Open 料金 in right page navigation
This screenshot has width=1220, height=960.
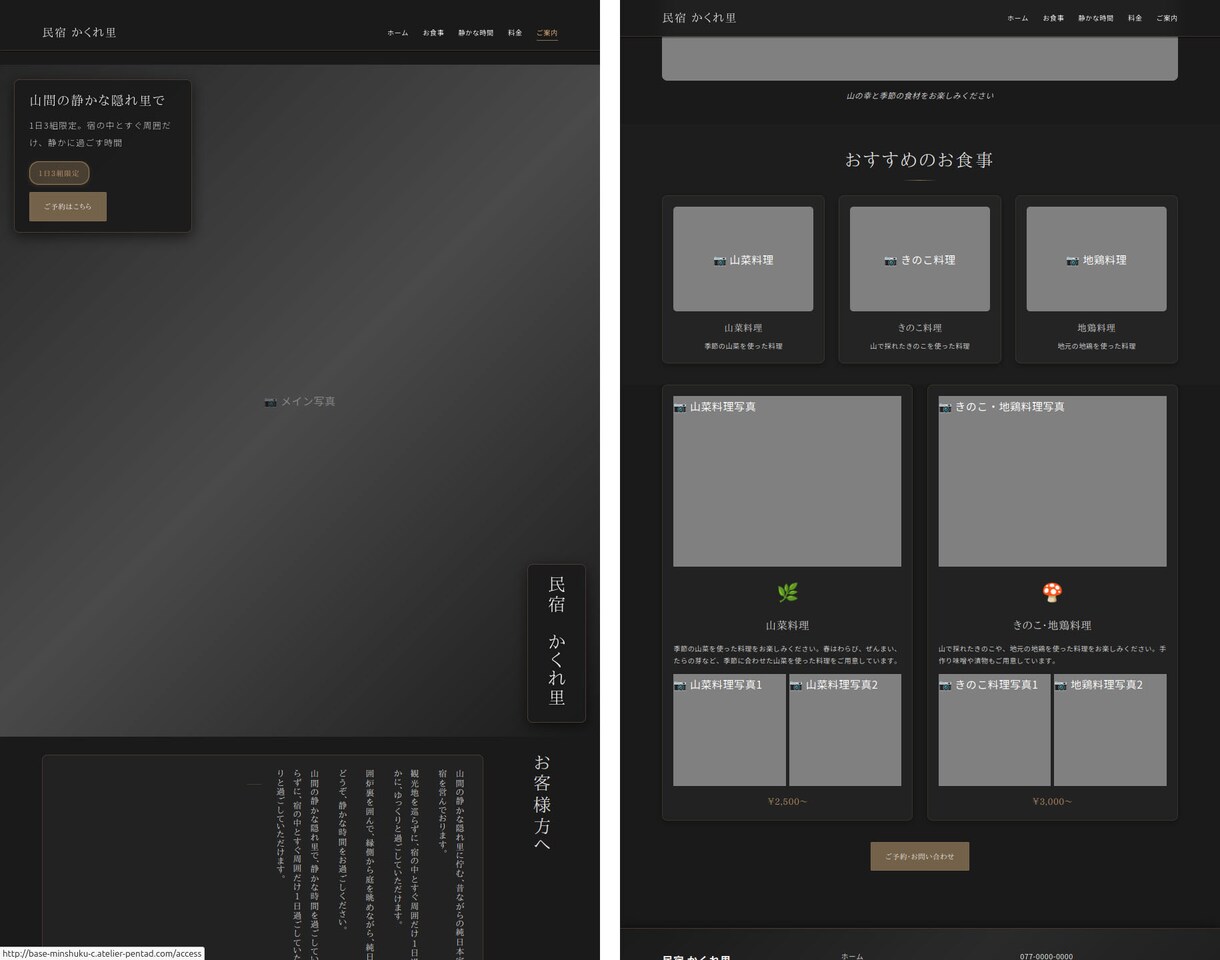(1135, 18)
